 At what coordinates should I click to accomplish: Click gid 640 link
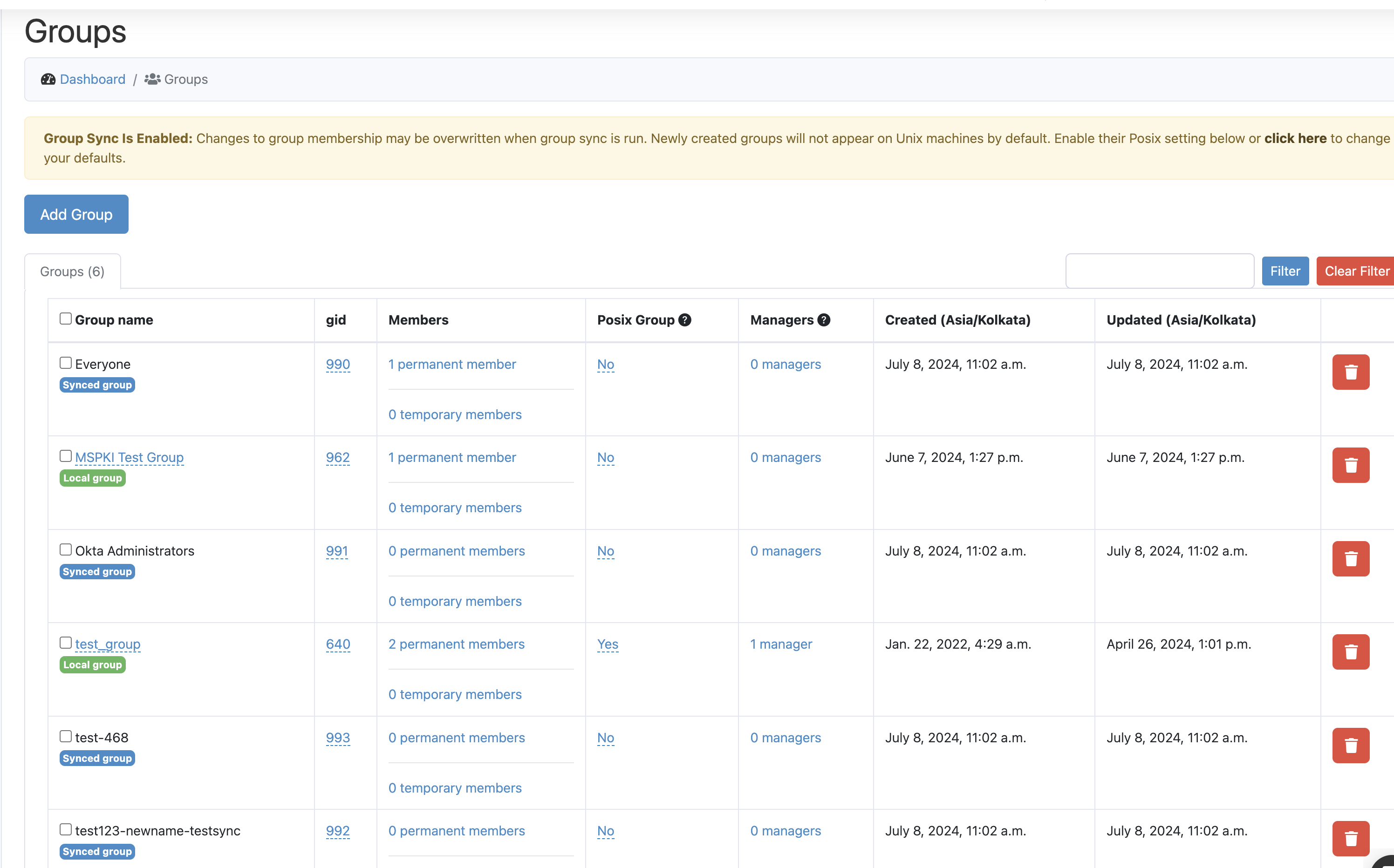(338, 644)
